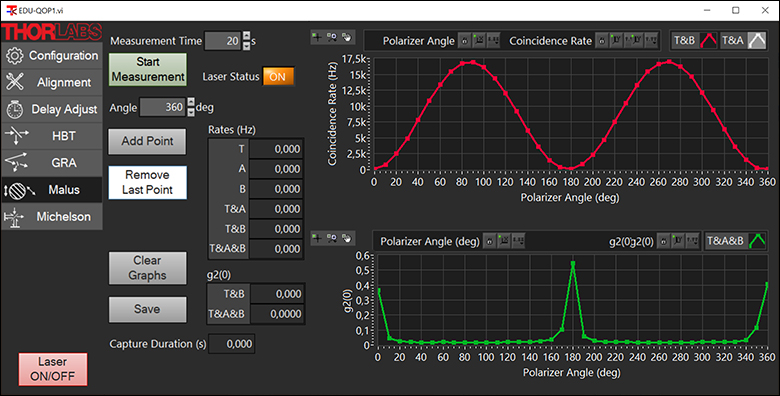The image size is (780, 396).
Task: Open Configuration gear tab
Action: click(52, 56)
